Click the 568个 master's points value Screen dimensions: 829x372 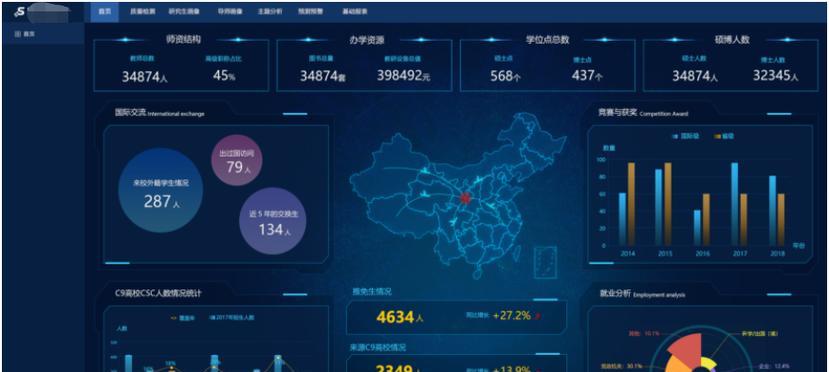(505, 76)
